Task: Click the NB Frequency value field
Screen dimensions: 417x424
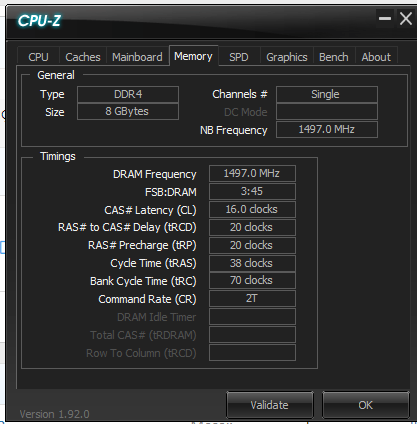Action: (x=327, y=129)
